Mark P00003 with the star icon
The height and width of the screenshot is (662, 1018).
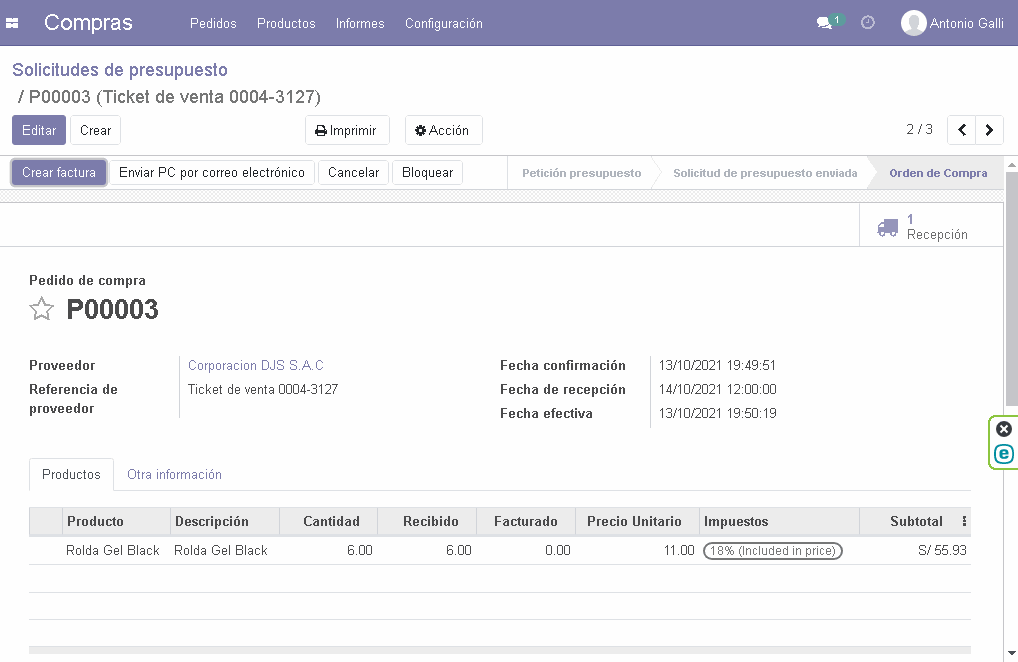42,309
